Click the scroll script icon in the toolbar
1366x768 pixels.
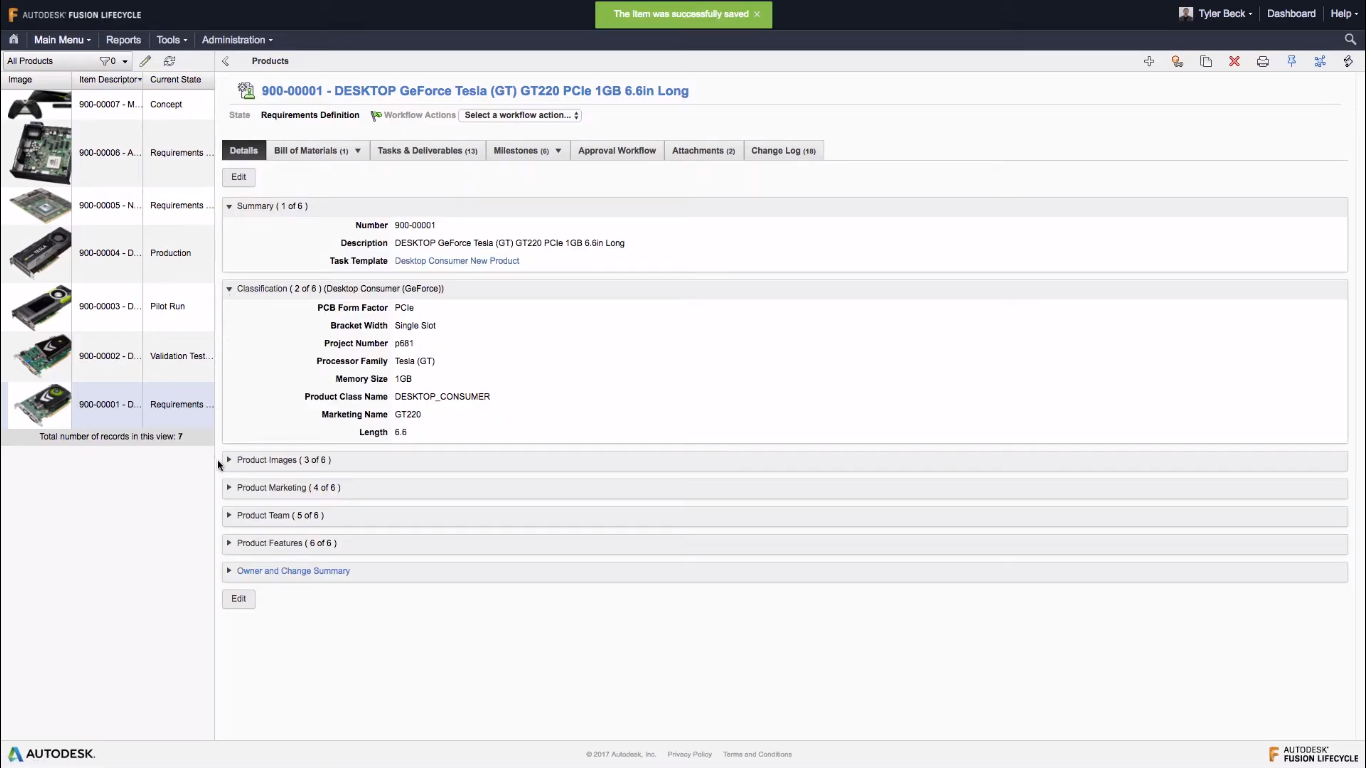tap(1348, 61)
